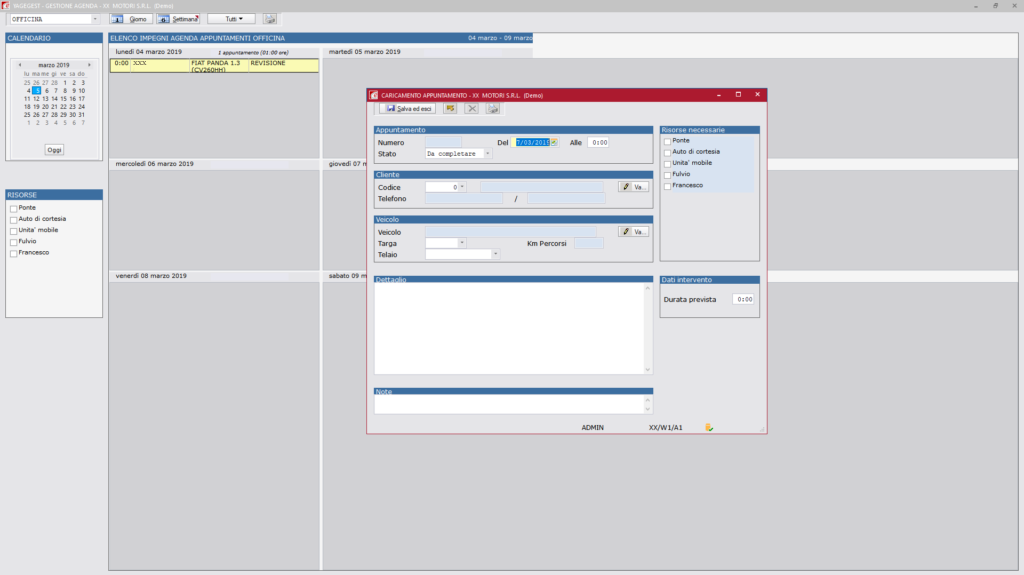Open the calendar picker icon in the Del field

[x=553, y=142]
